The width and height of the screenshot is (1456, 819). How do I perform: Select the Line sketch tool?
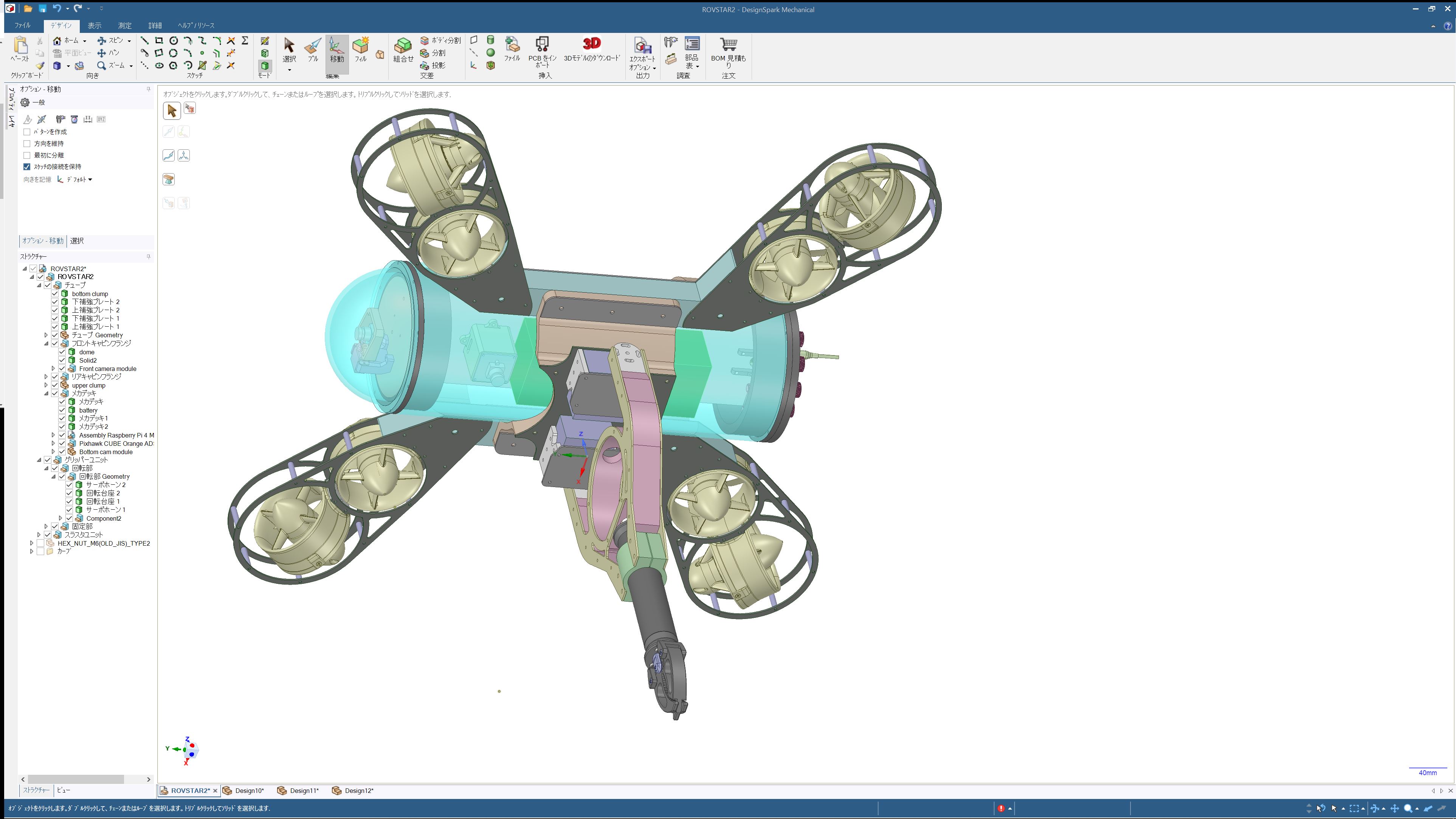tap(145, 41)
